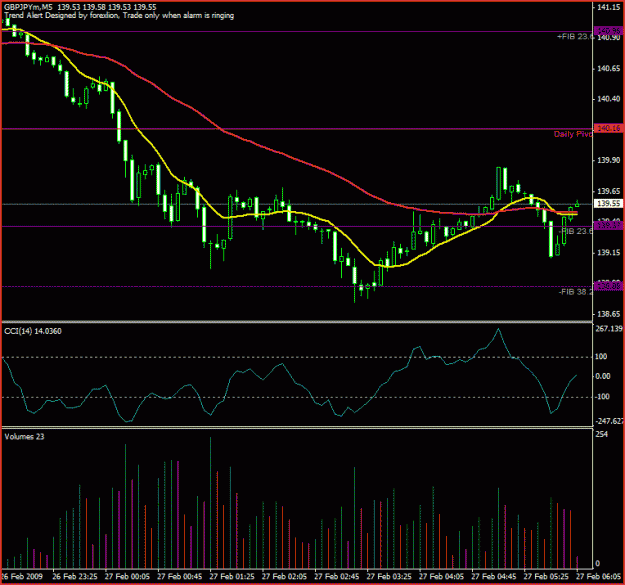Click the 27 Feb 05:25 time label
The image size is (625, 585).
(x=546, y=577)
